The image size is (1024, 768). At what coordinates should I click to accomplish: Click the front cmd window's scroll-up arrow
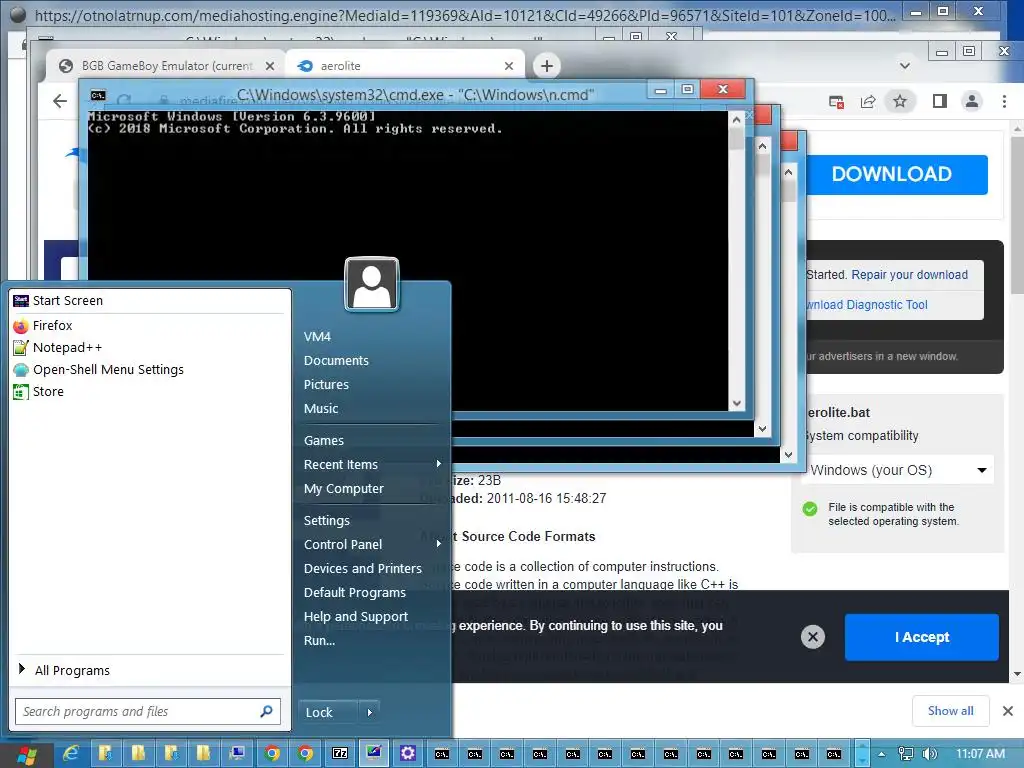pyautogui.click(x=737, y=120)
